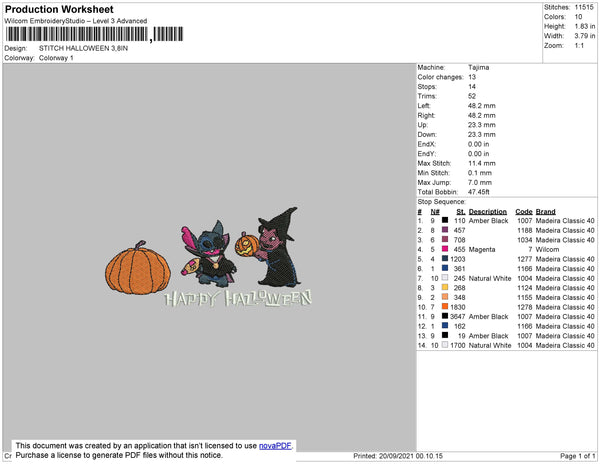Select the black swatch with 3647 stitches

coord(445,316)
